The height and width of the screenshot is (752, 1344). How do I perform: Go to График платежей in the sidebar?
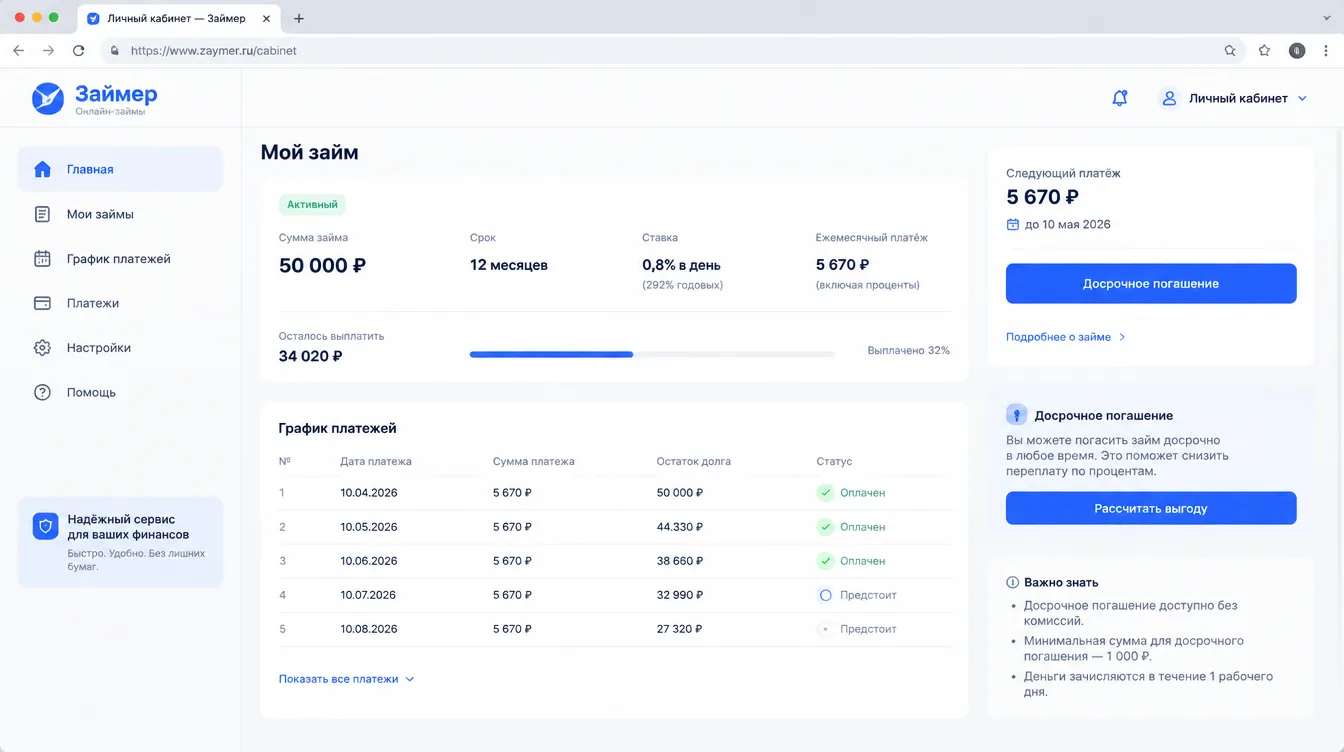[120, 258]
